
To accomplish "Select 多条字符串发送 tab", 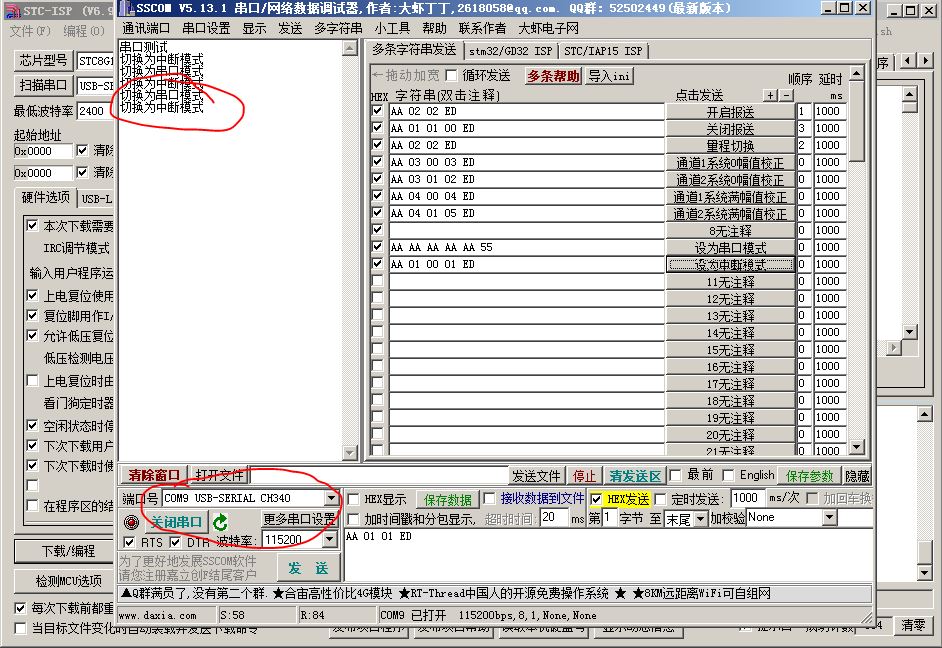I will [414, 49].
